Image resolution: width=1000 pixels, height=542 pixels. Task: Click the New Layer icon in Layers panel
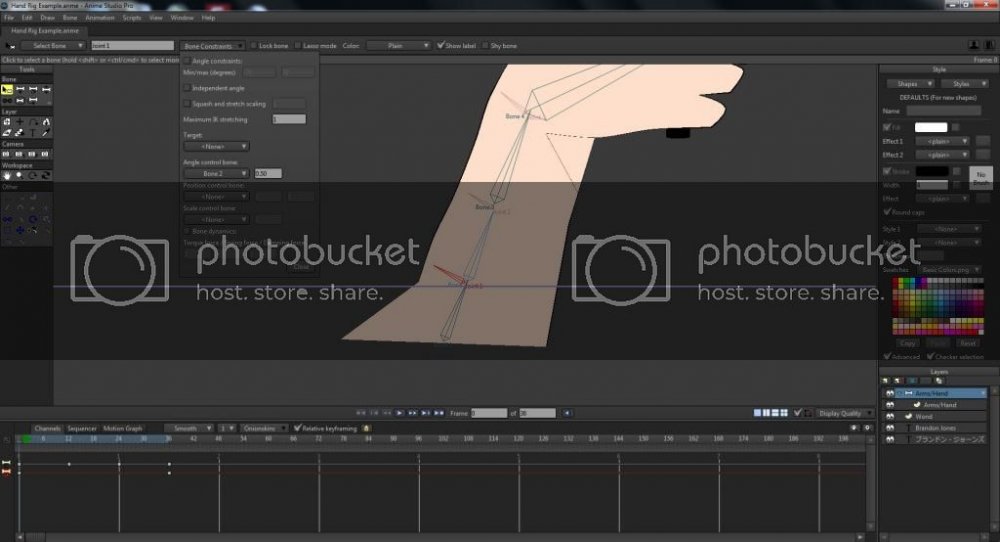point(886,381)
